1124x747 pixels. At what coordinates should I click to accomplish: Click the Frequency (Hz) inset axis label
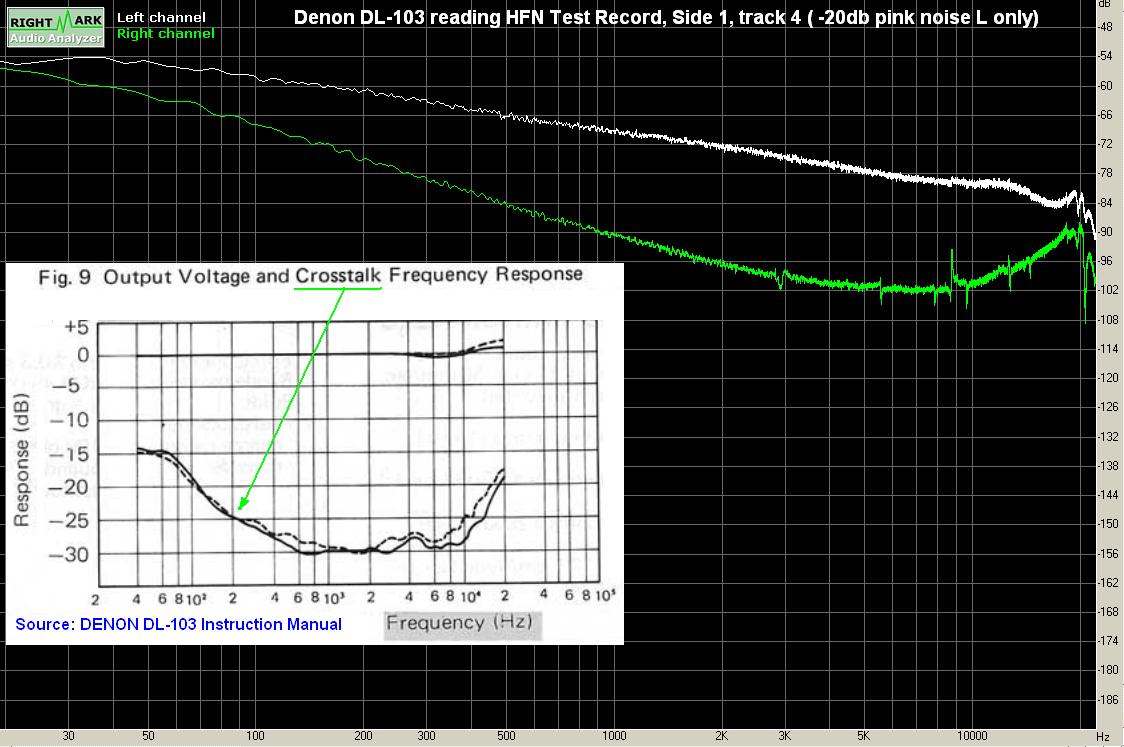click(459, 622)
